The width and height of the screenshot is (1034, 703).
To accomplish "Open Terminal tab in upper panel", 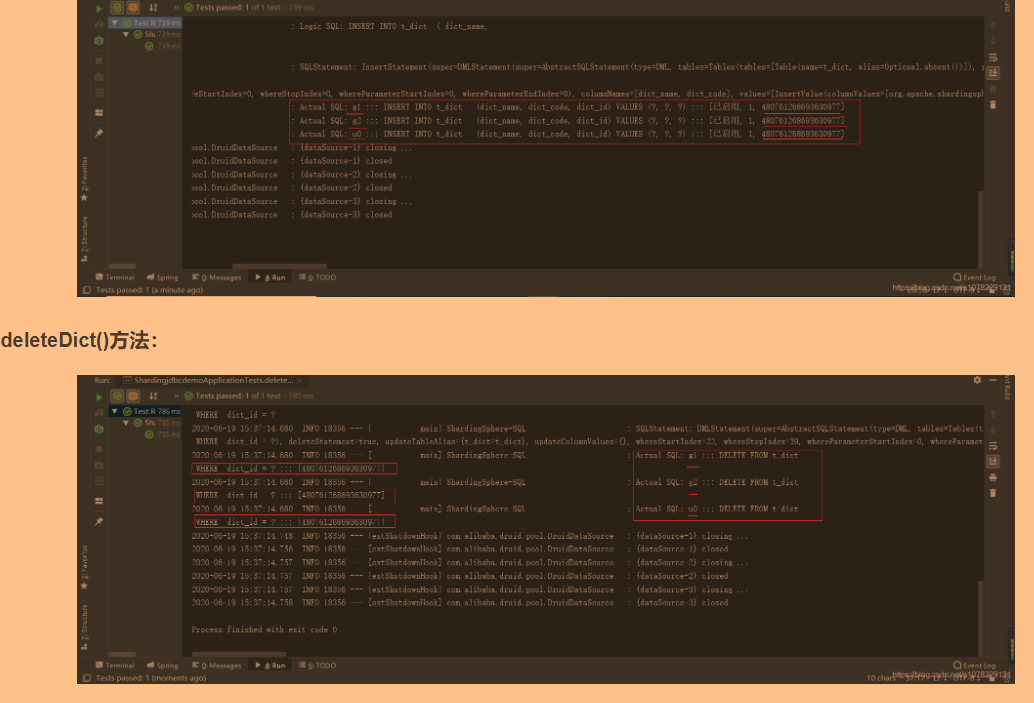I will (115, 278).
